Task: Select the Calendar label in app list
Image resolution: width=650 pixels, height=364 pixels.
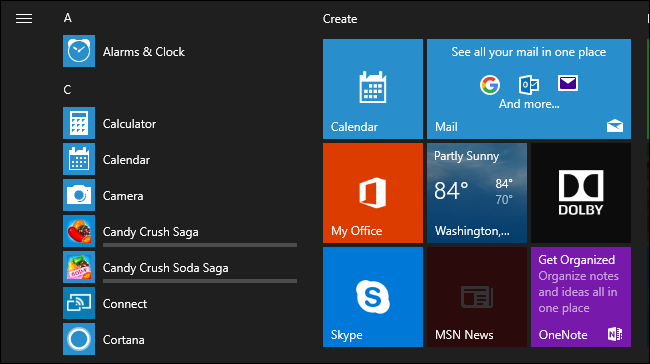Action: click(126, 160)
